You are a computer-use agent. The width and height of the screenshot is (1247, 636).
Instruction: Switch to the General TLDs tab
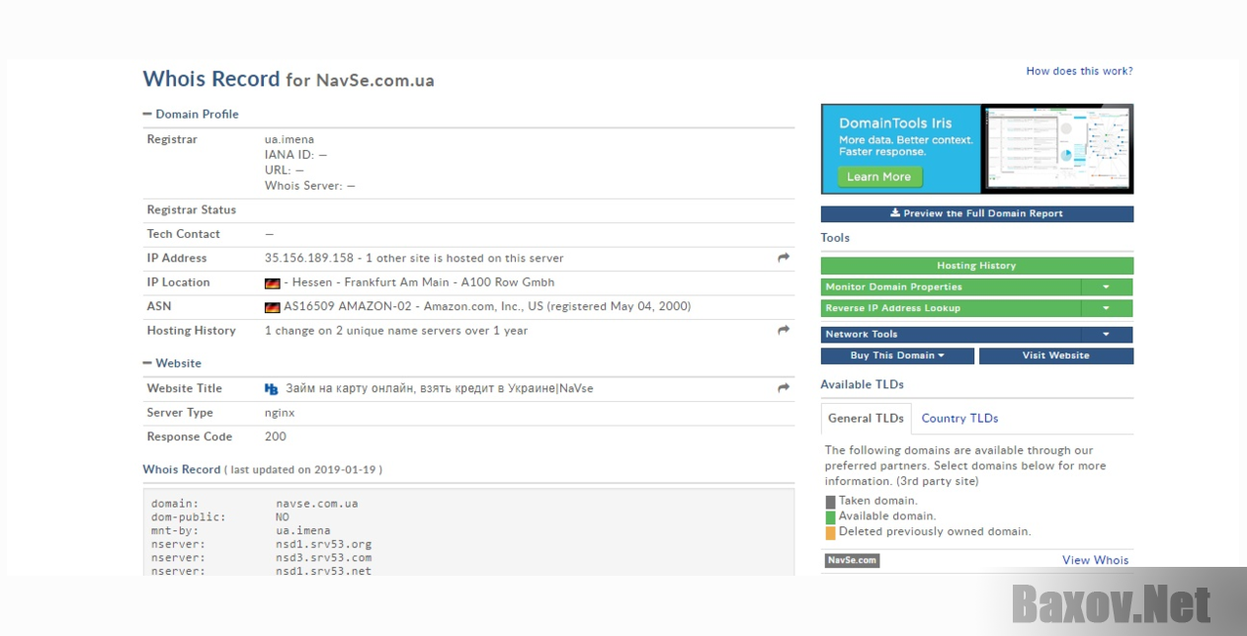[866, 418]
